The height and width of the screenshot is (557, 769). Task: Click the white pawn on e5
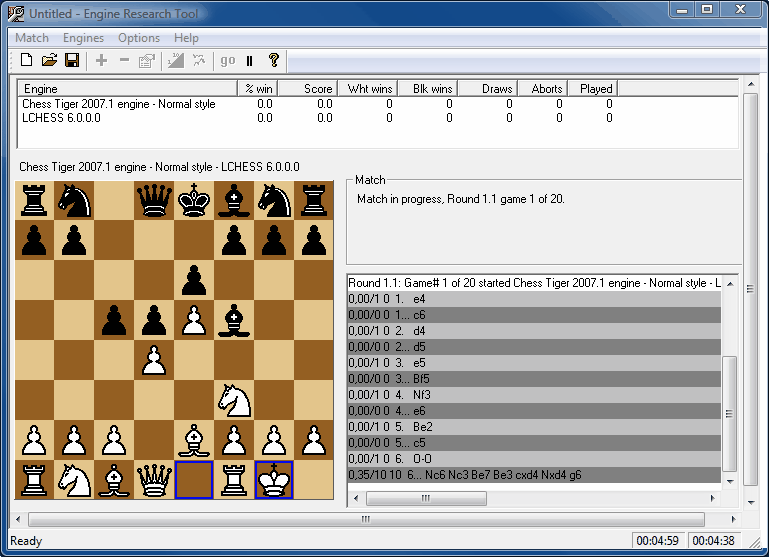click(194, 320)
